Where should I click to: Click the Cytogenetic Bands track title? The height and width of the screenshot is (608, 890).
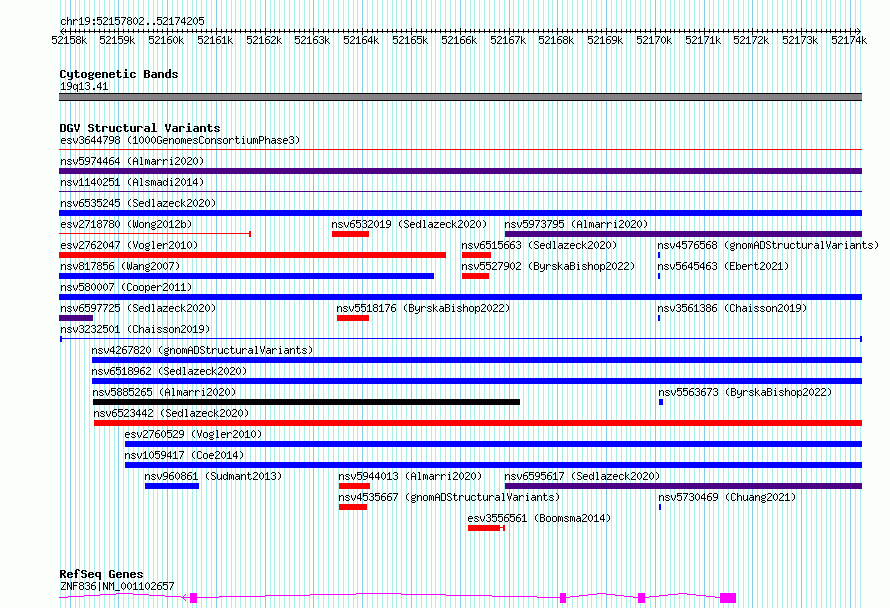(119, 74)
